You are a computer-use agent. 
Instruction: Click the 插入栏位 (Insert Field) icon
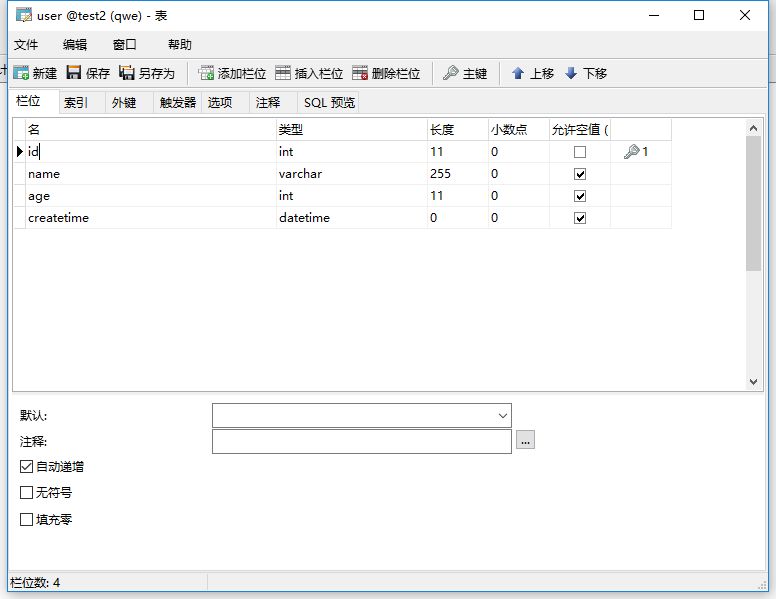283,73
